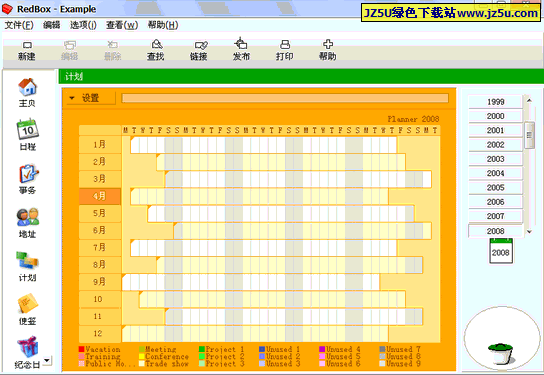The image size is (544, 375).
Task: Open the 计划 planner sidebar icon
Action: 27,266
